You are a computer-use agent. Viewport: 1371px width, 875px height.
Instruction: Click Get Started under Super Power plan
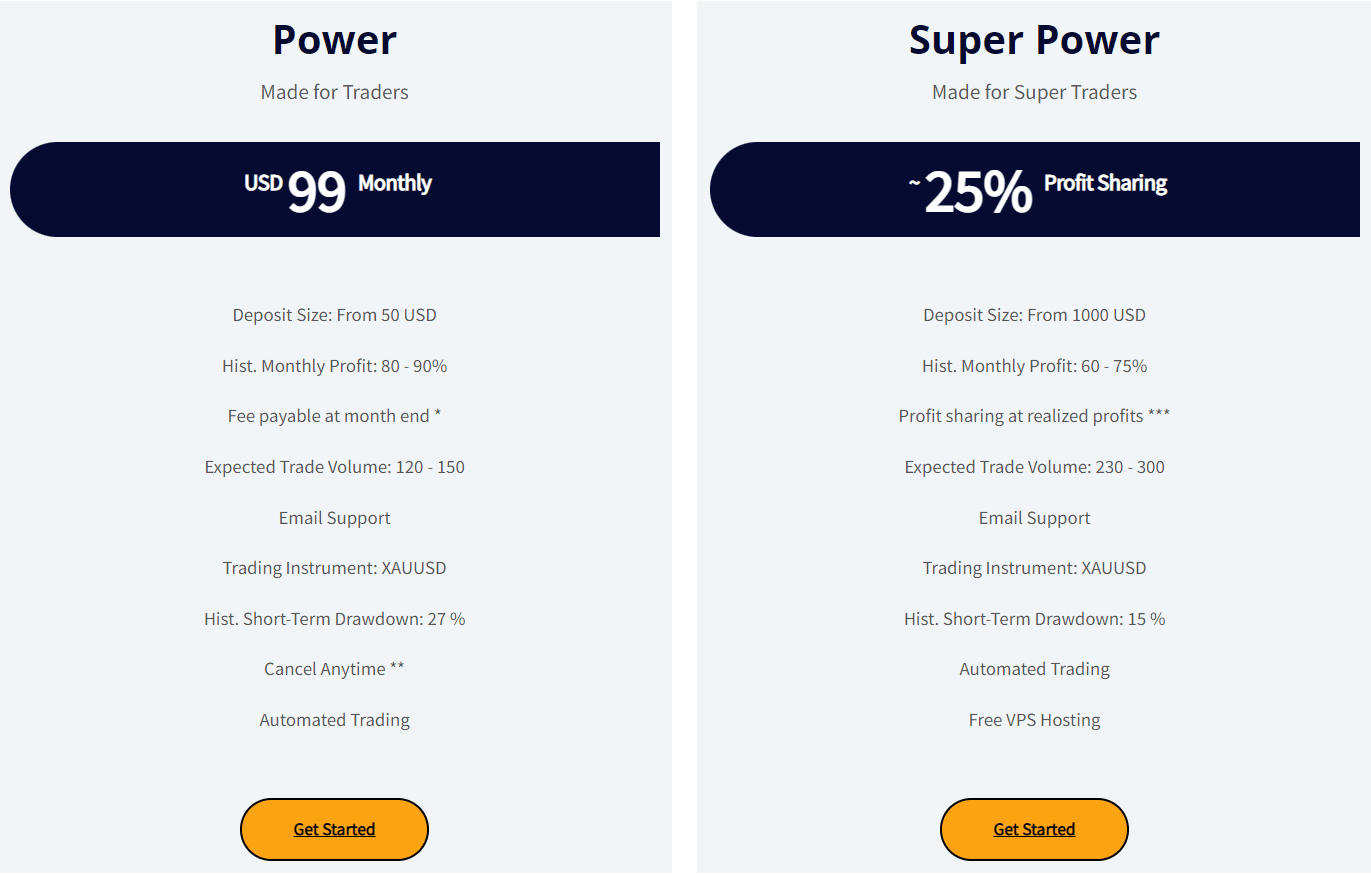(1034, 829)
